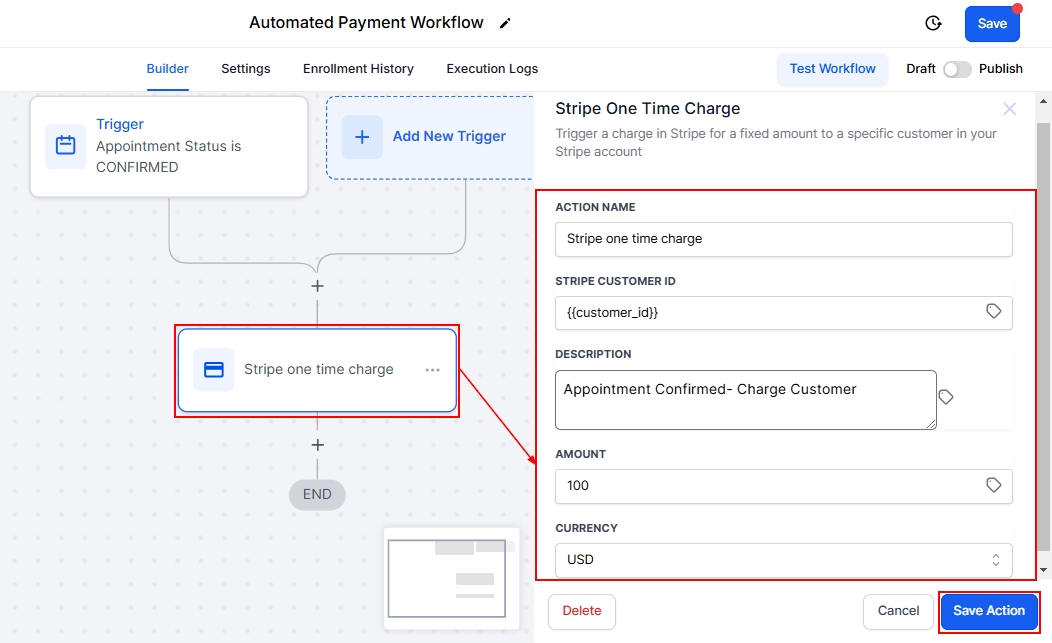
Task: Click the tag icon in Stripe Customer ID field
Action: pyautogui.click(x=993, y=312)
